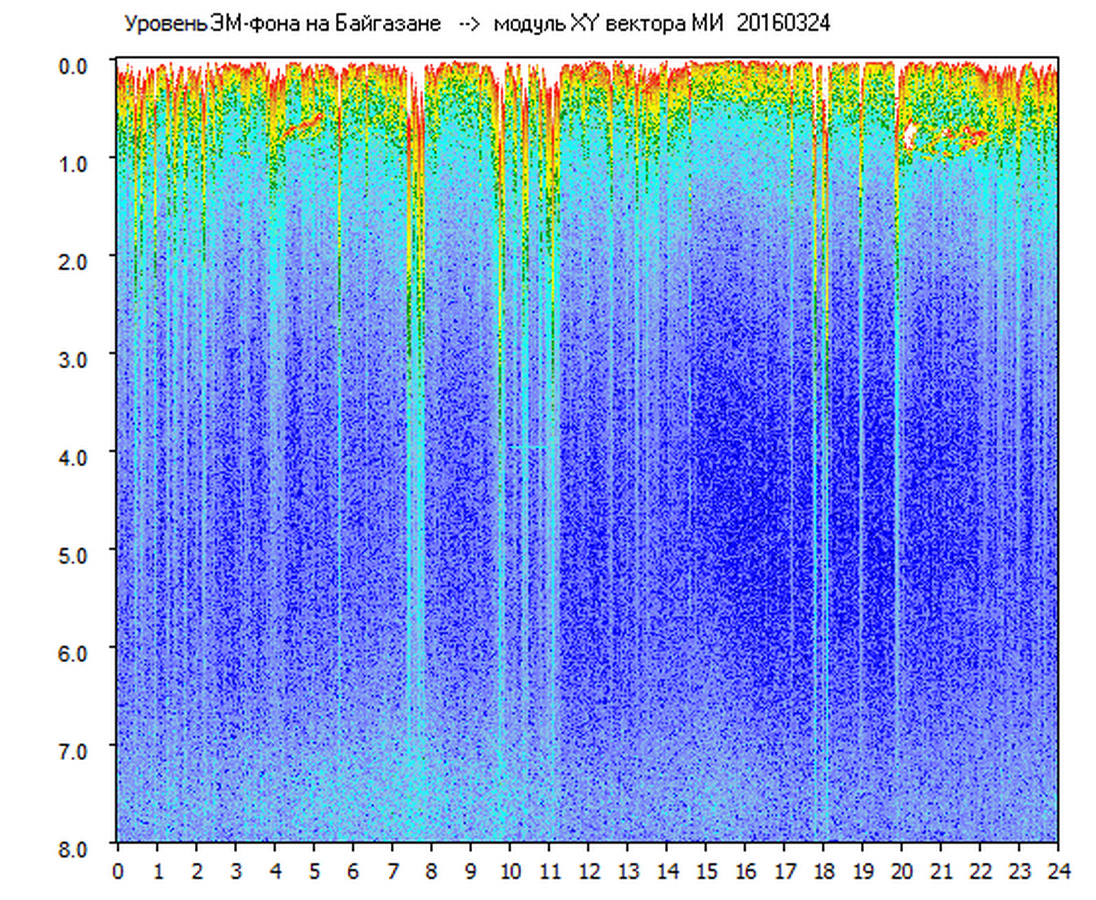Click the hour 3 axis label
Viewport: 1096px width, 900px height.
coord(236,871)
